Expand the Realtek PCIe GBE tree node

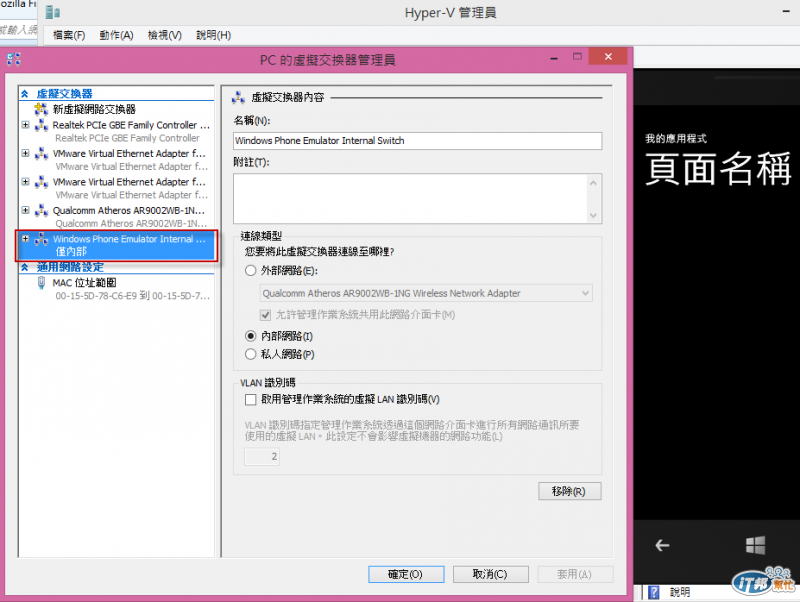26,124
